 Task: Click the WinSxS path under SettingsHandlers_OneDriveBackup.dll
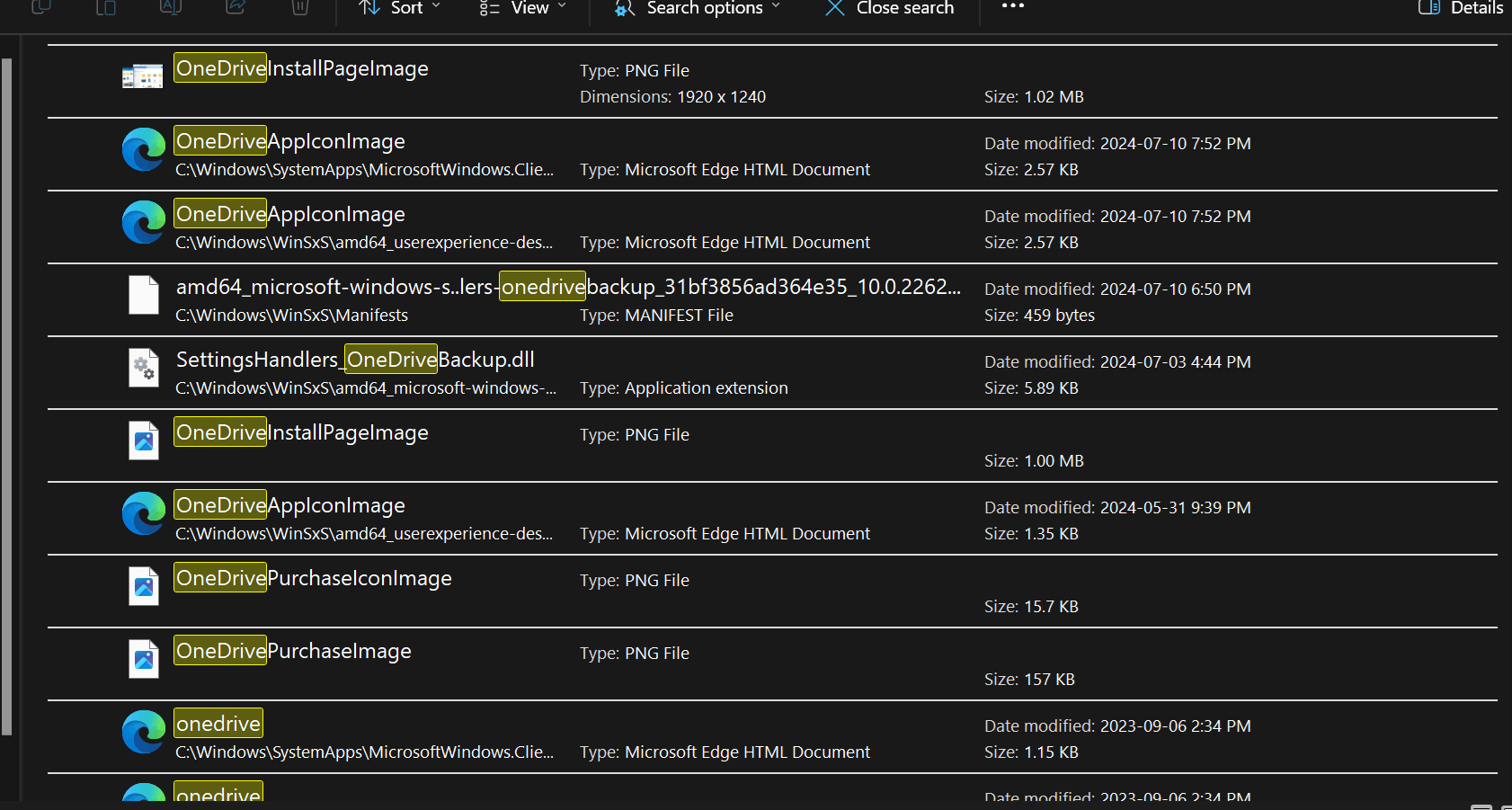(x=366, y=388)
